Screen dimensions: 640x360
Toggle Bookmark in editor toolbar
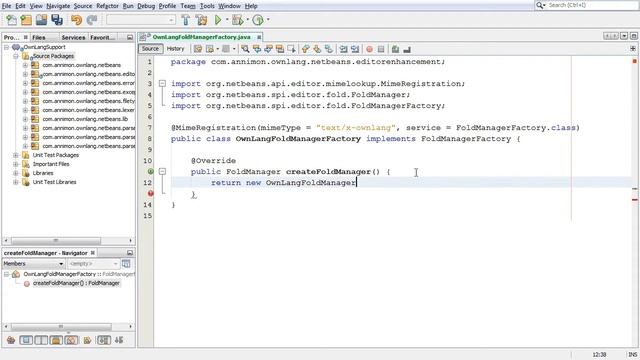tap(329, 49)
